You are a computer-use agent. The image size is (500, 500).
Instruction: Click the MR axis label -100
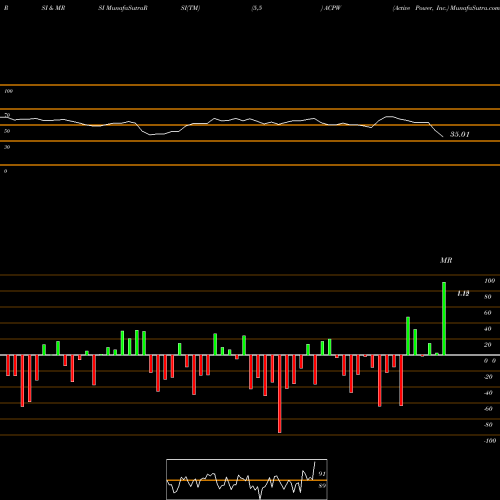pos(490,441)
